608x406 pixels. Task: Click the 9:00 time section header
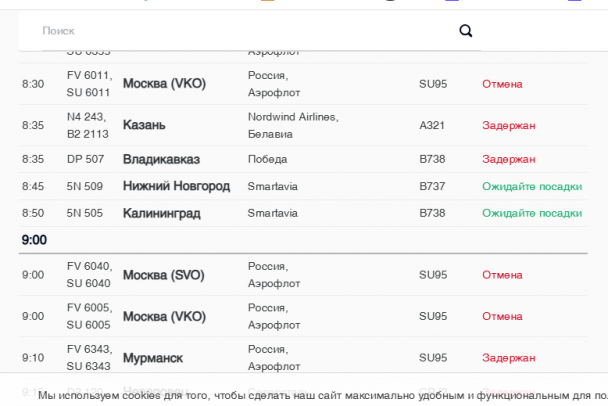(x=34, y=240)
